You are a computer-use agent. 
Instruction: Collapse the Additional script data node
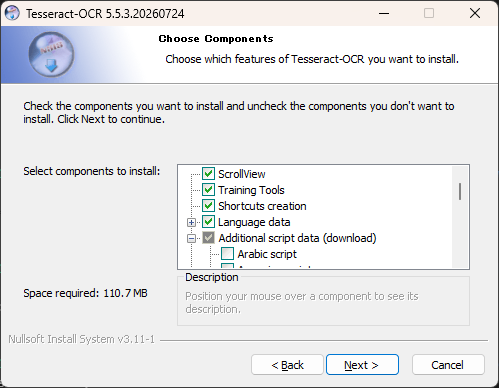pyautogui.click(x=191, y=238)
